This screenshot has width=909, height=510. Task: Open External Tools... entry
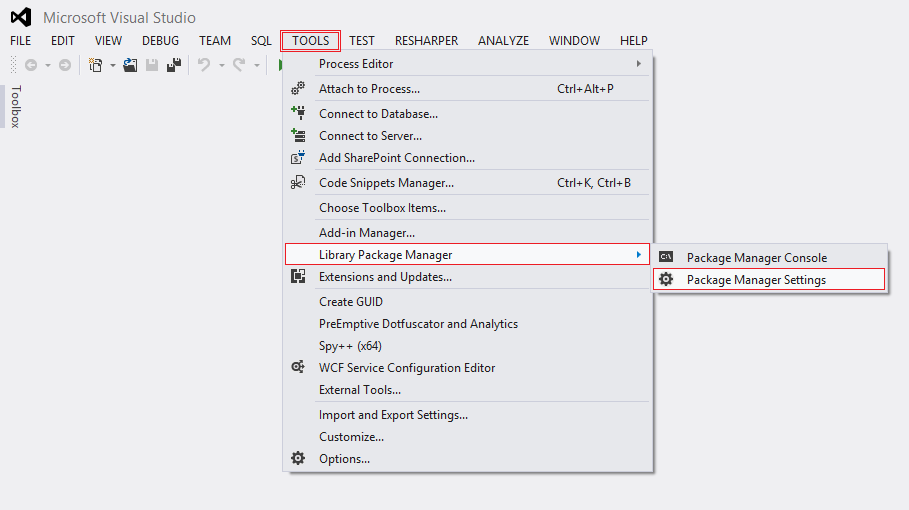[x=467, y=390]
